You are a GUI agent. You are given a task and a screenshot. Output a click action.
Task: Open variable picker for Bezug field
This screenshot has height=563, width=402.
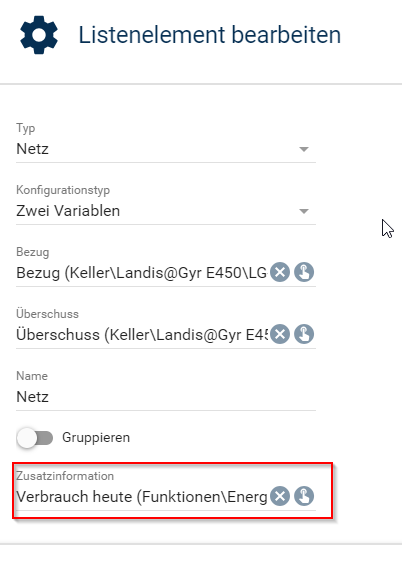click(x=304, y=272)
